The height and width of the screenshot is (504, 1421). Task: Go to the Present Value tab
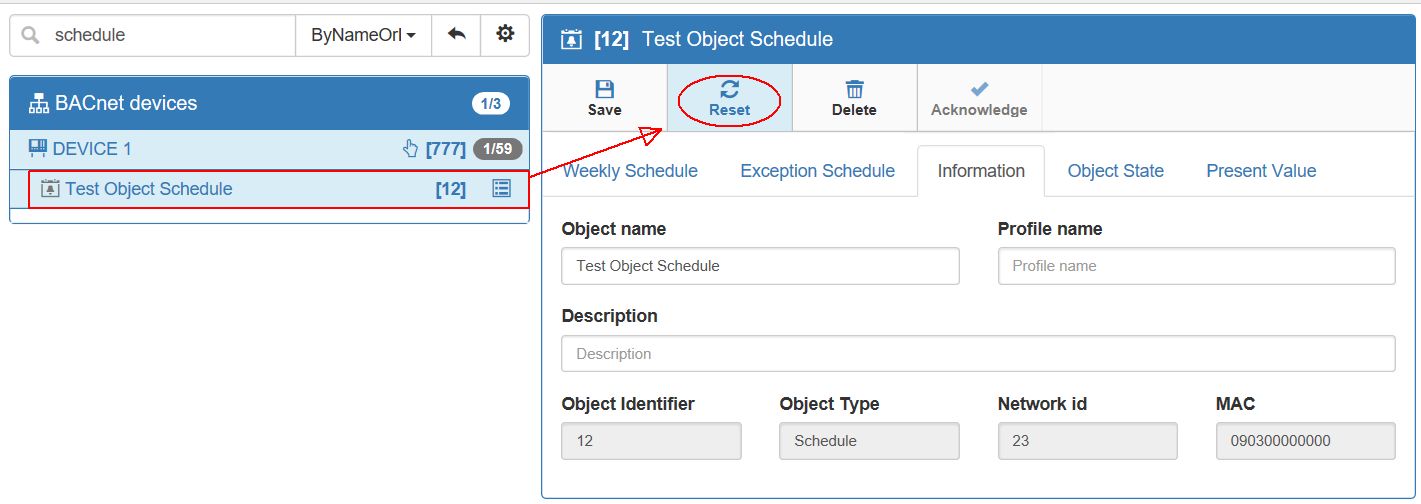(1261, 171)
